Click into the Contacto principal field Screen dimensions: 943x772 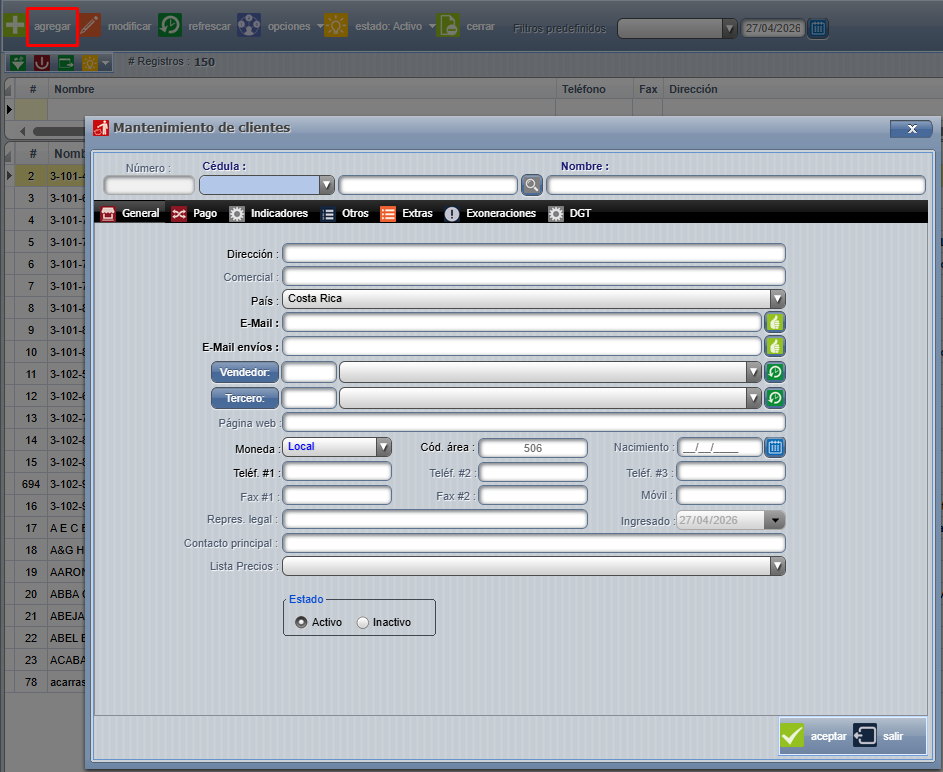[534, 544]
